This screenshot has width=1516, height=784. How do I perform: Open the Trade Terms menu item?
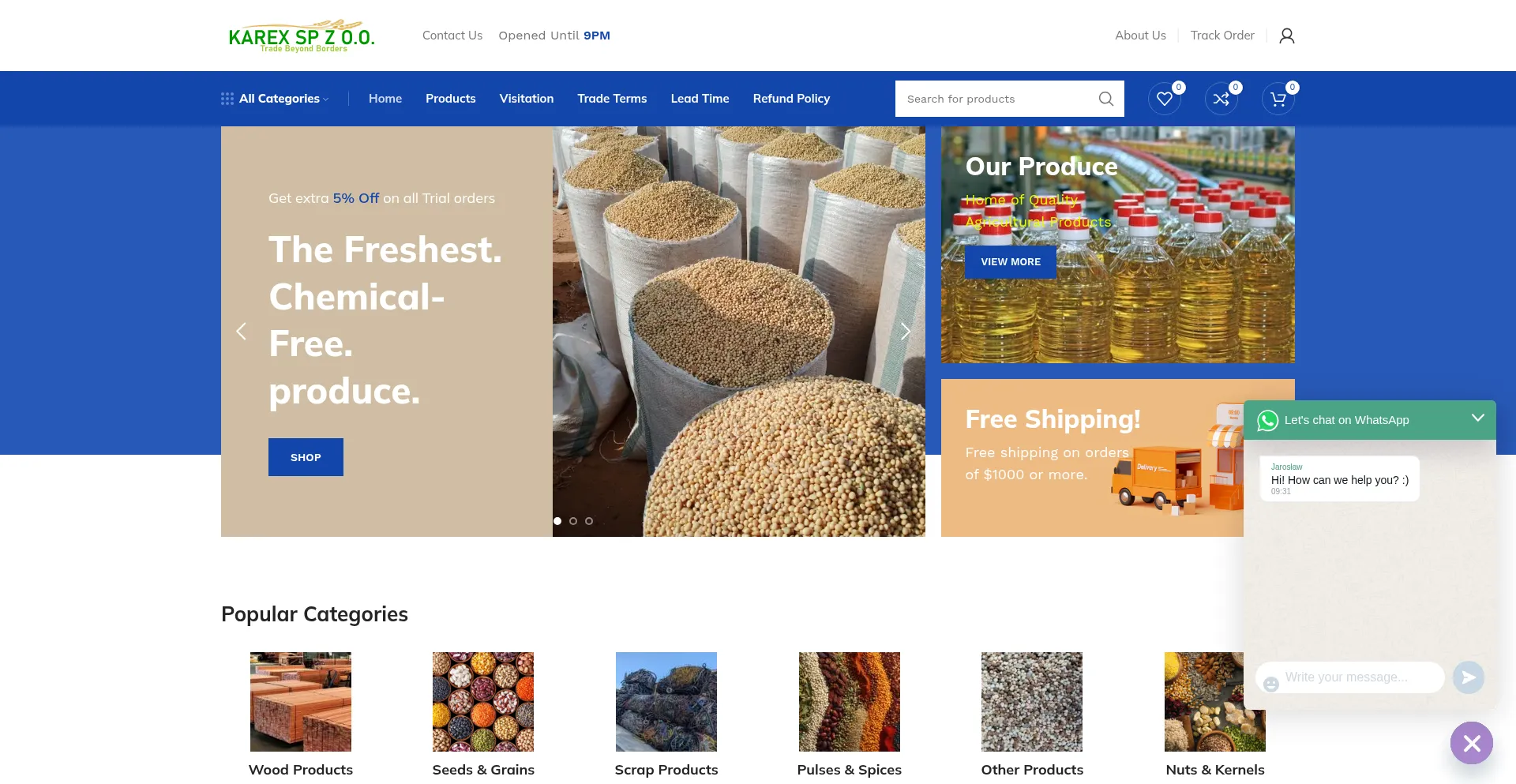[x=612, y=99]
